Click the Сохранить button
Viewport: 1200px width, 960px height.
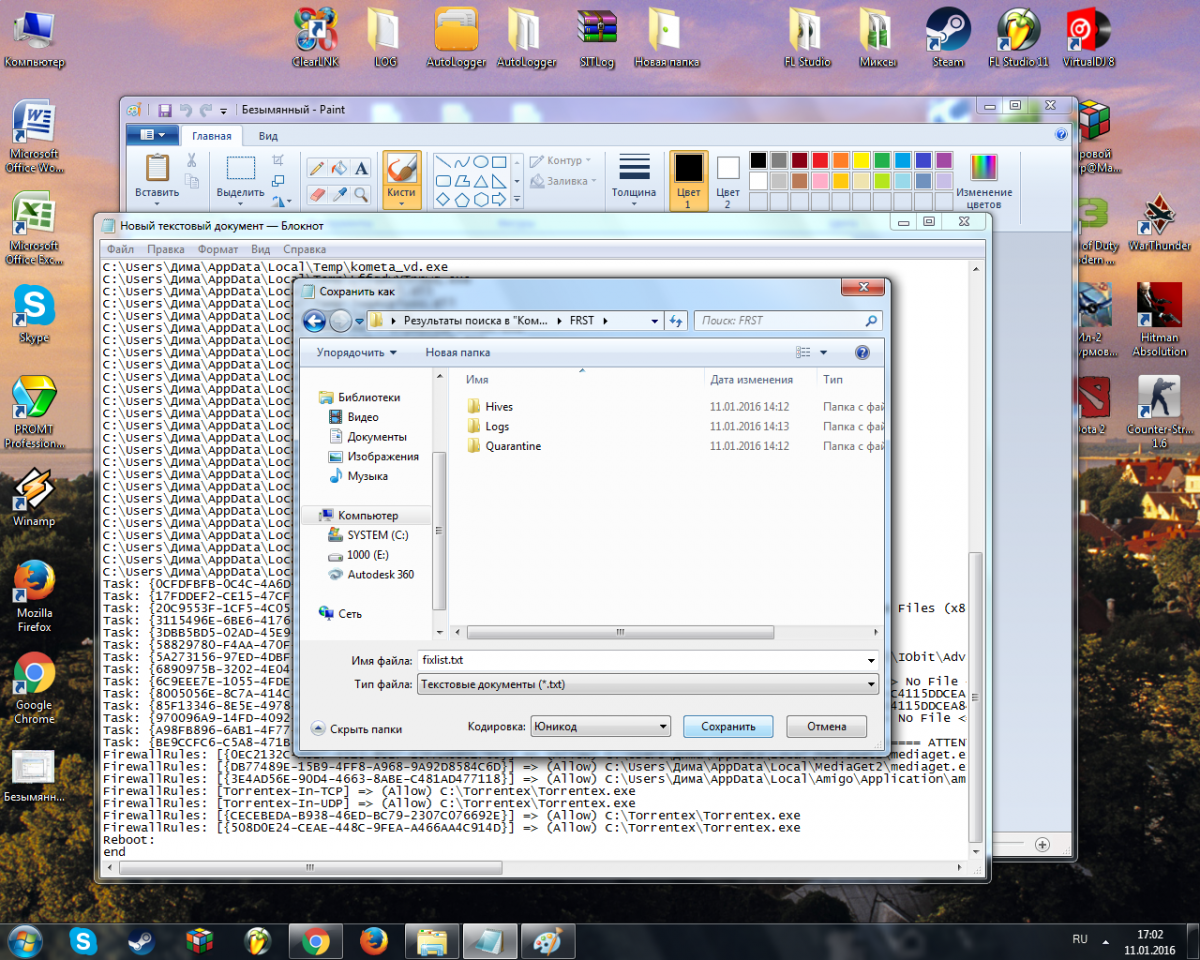pyautogui.click(x=727, y=727)
